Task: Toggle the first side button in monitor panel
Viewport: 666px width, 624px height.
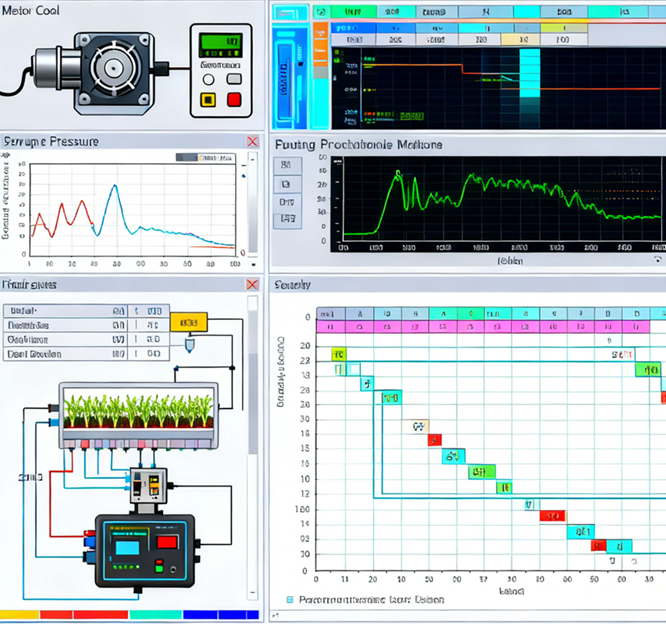Action: click(286, 165)
